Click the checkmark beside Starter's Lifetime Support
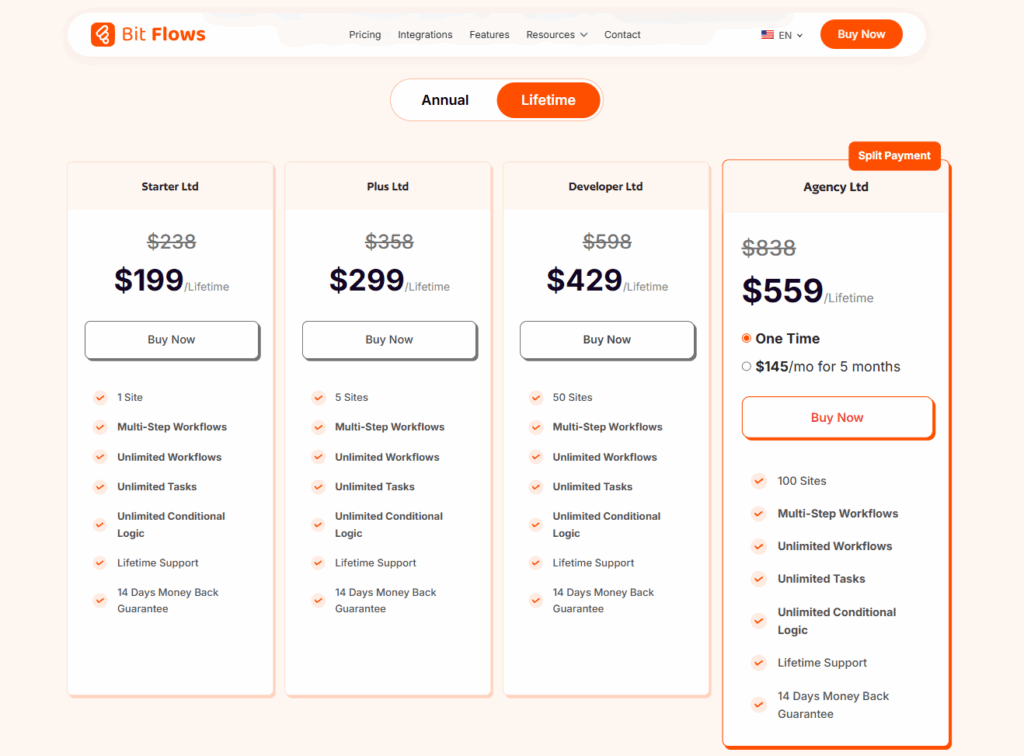Screen dimensions: 1024x756 (100, 562)
